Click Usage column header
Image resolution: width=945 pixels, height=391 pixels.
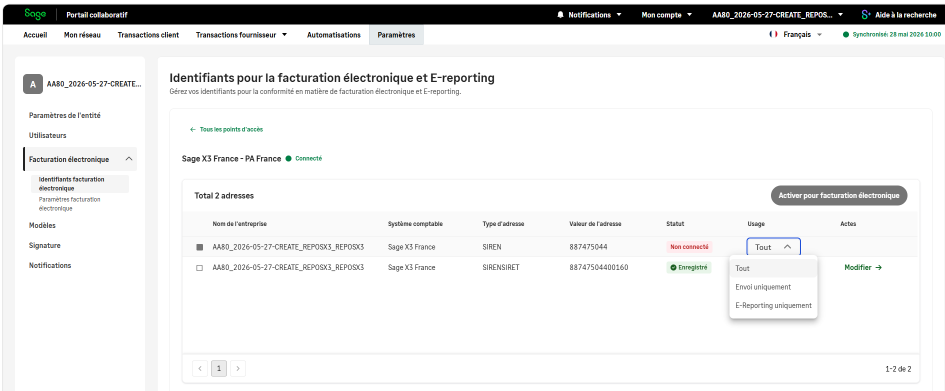pos(756,224)
